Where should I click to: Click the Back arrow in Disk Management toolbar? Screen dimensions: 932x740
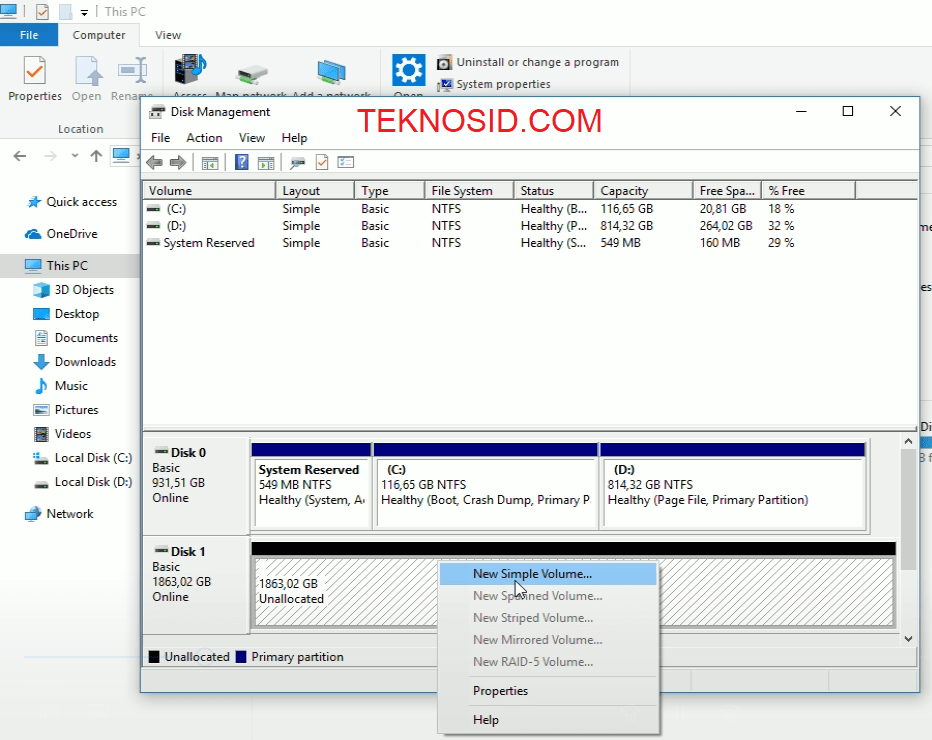pos(155,162)
